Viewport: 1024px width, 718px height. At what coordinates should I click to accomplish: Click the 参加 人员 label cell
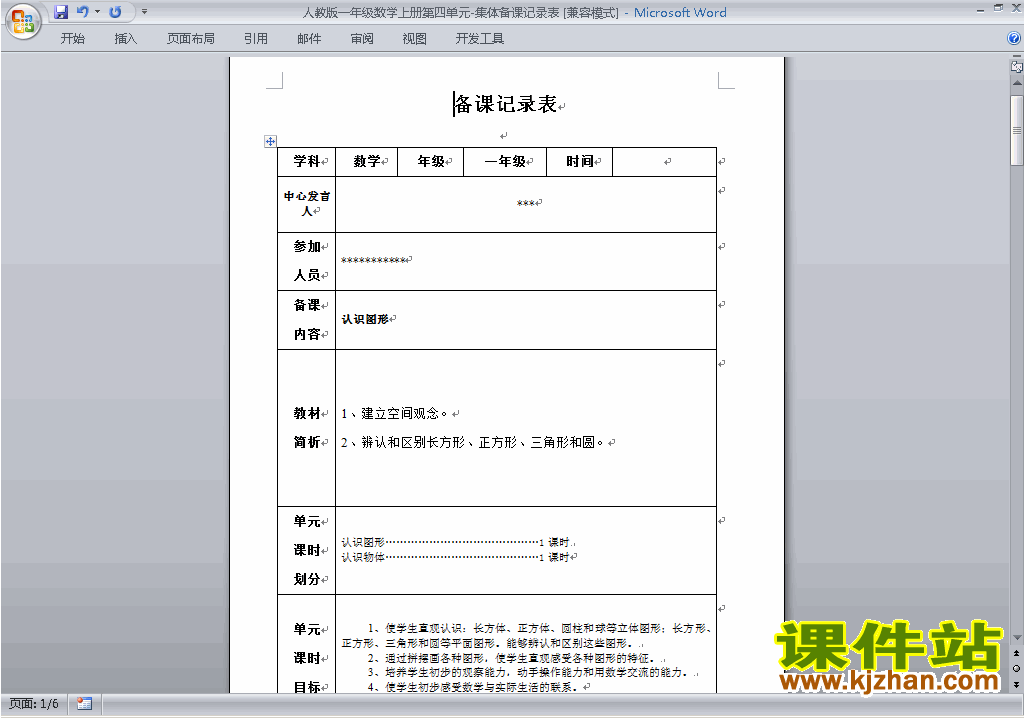pos(306,261)
